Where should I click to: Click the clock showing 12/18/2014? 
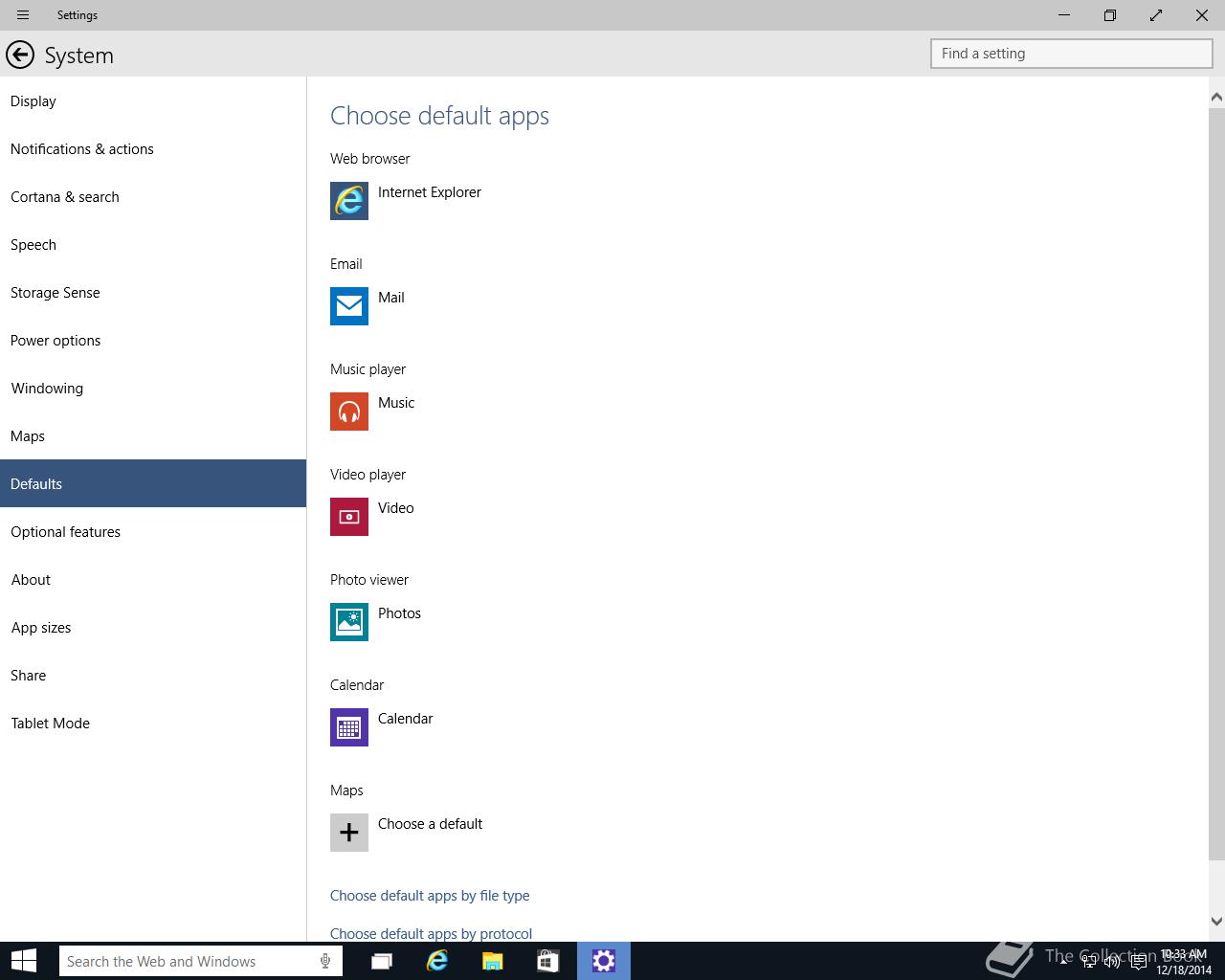click(x=1184, y=962)
